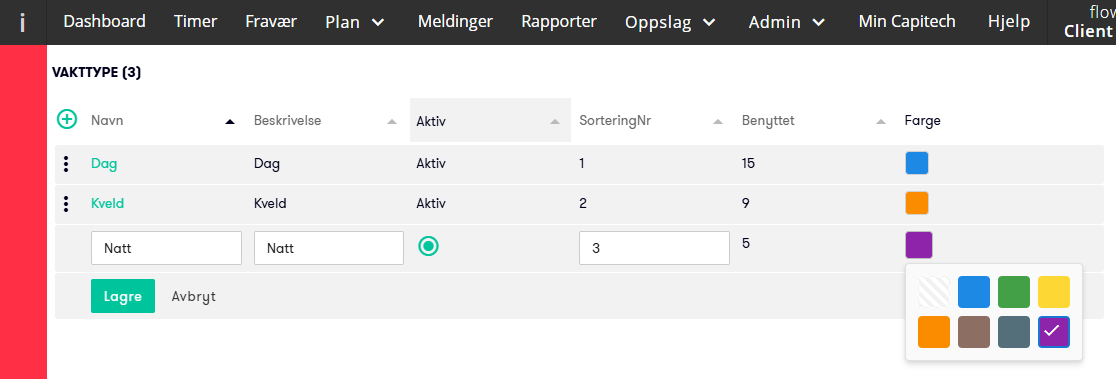Expand the Admin dropdown menu
1116x379 pixels.
pos(787,22)
